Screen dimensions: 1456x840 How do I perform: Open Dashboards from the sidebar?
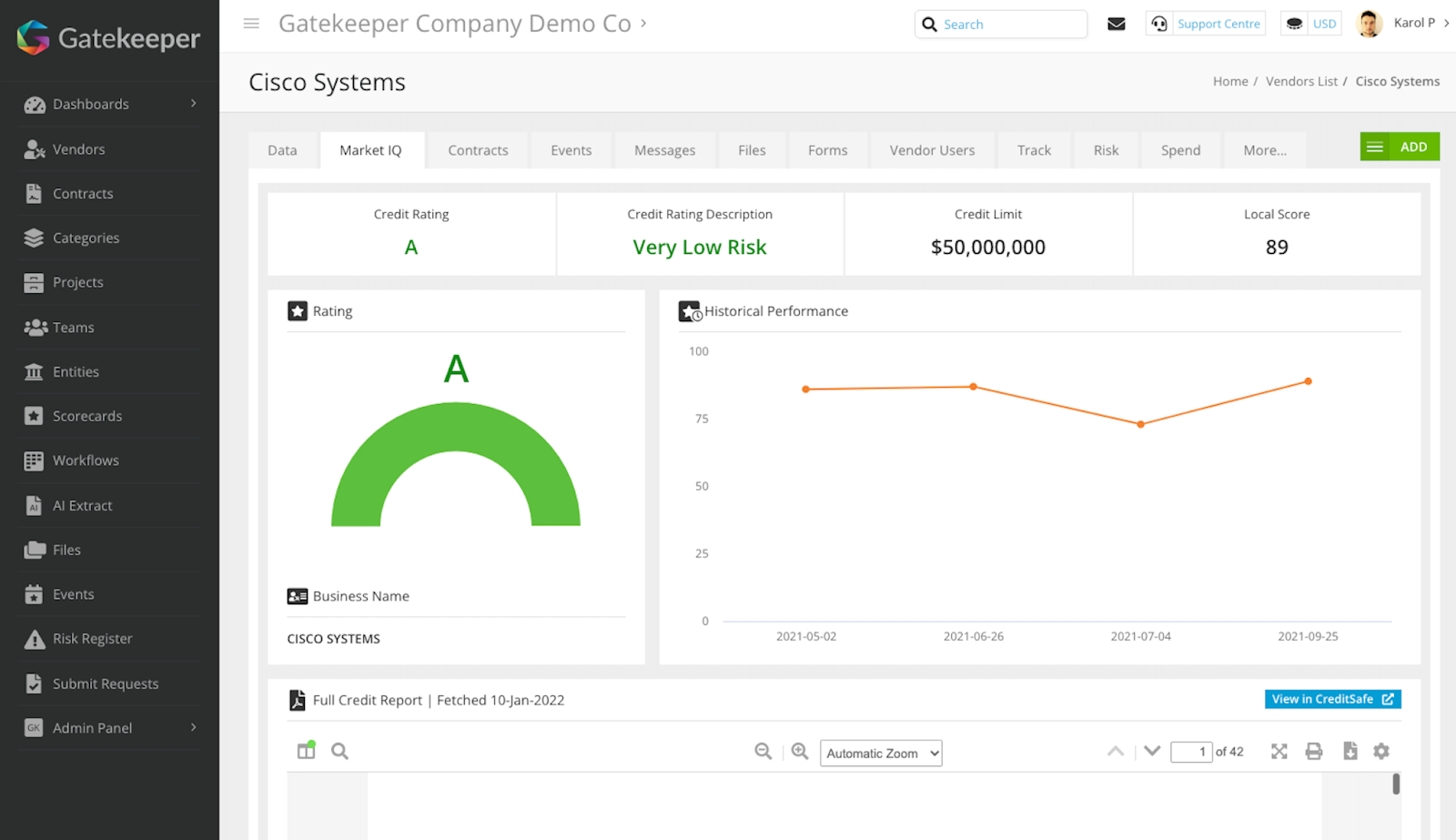coord(109,104)
